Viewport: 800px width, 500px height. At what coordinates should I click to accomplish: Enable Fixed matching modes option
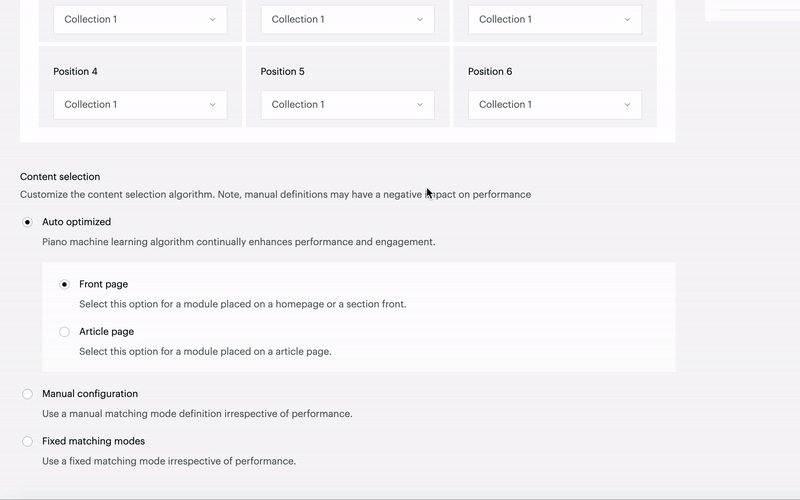pos(28,441)
